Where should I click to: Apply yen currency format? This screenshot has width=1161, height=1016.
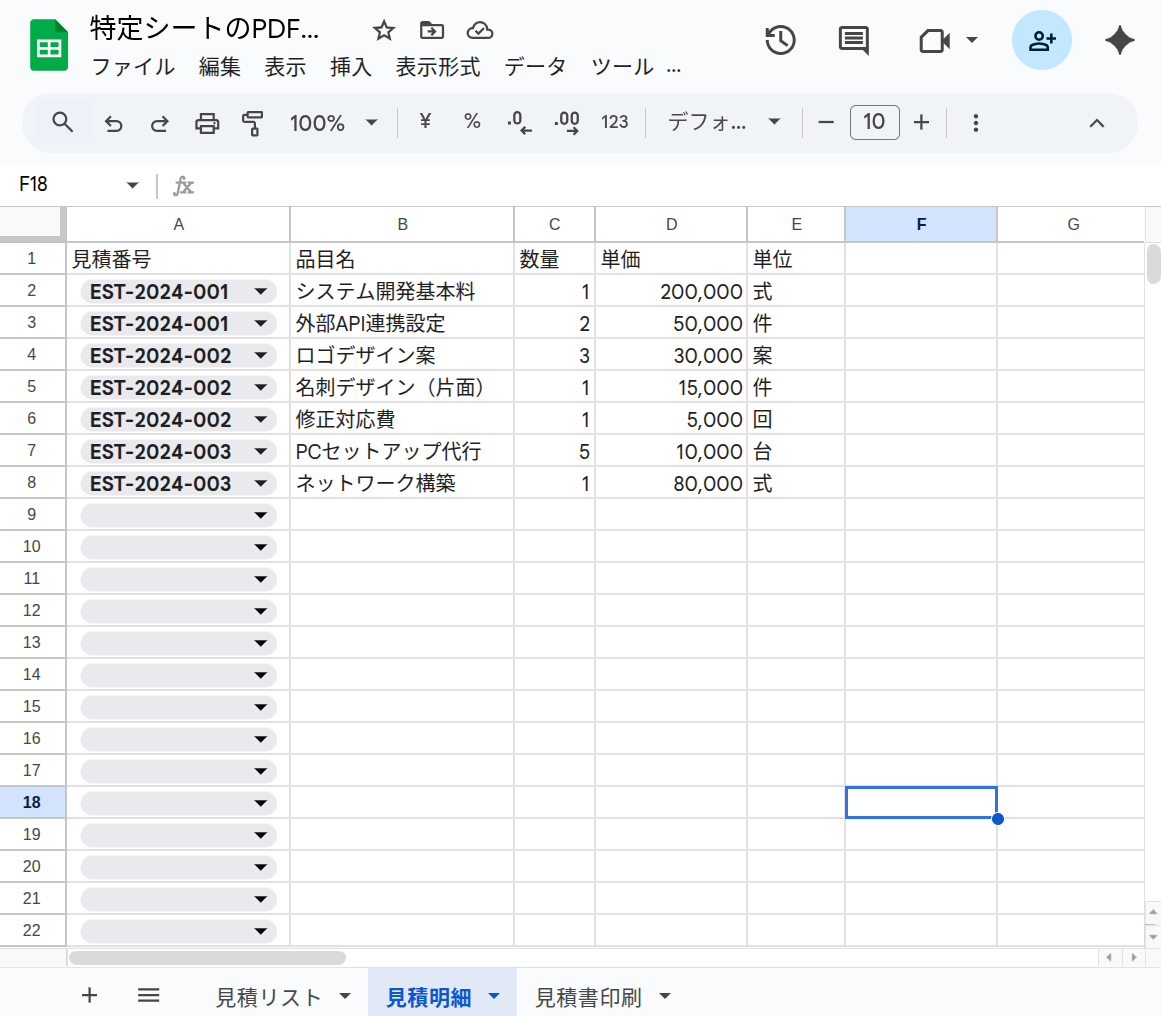(425, 121)
